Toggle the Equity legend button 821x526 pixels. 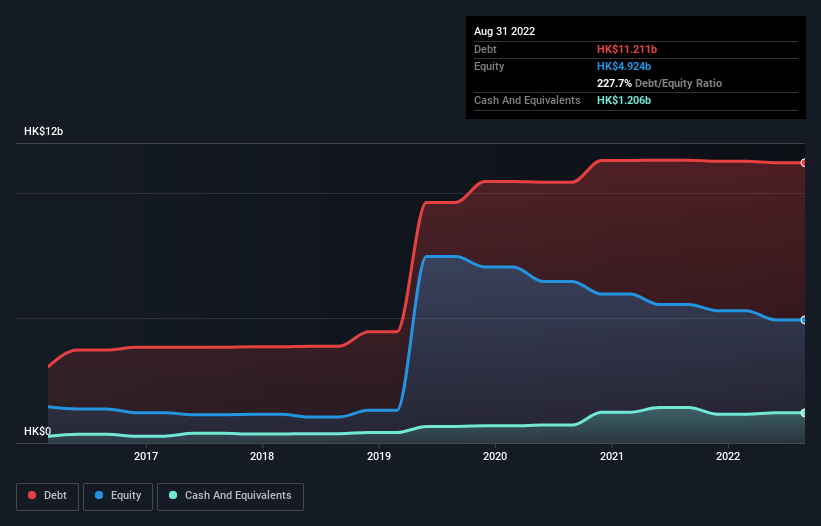(x=118, y=496)
